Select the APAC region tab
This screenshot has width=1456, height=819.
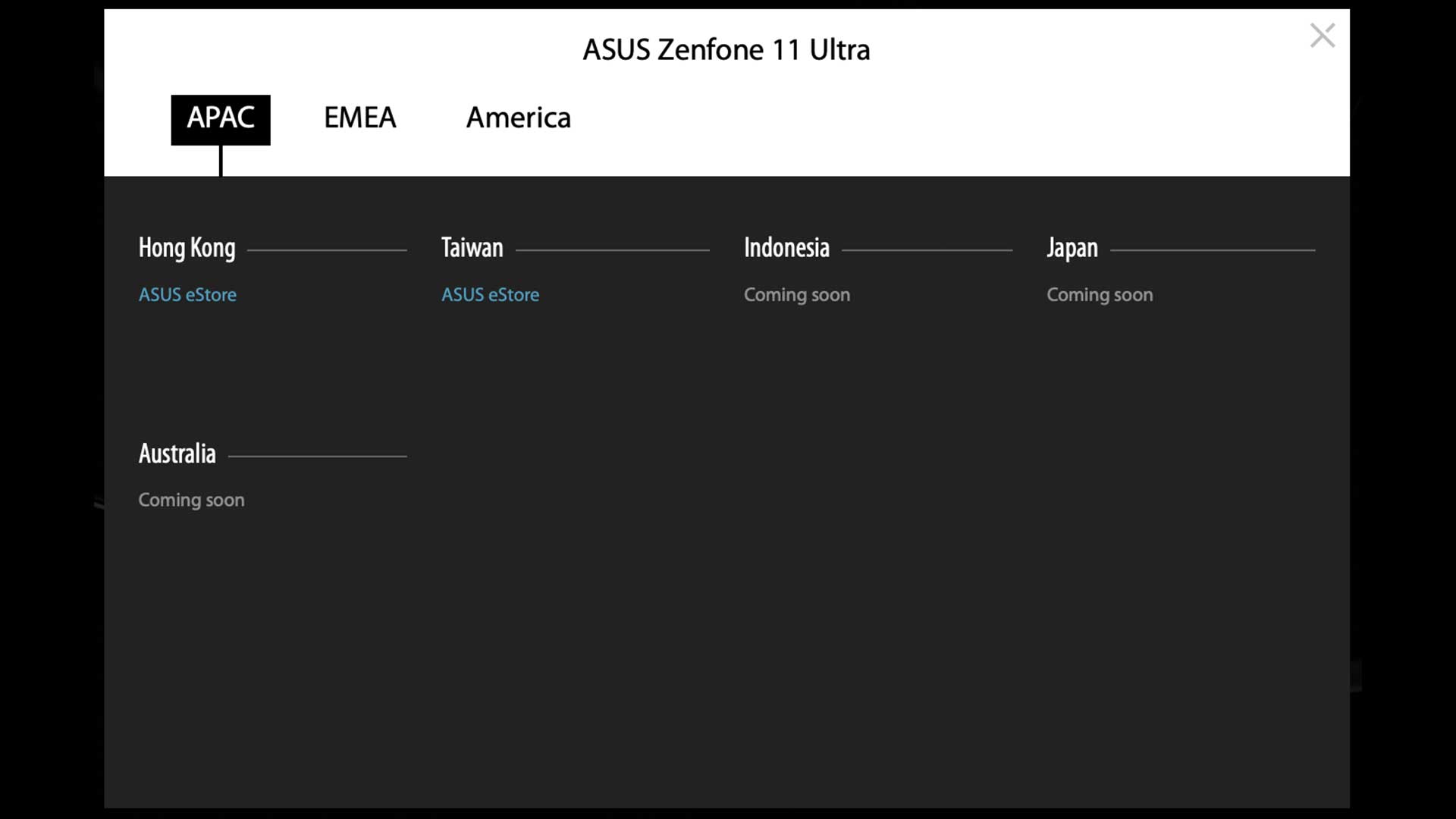(221, 119)
